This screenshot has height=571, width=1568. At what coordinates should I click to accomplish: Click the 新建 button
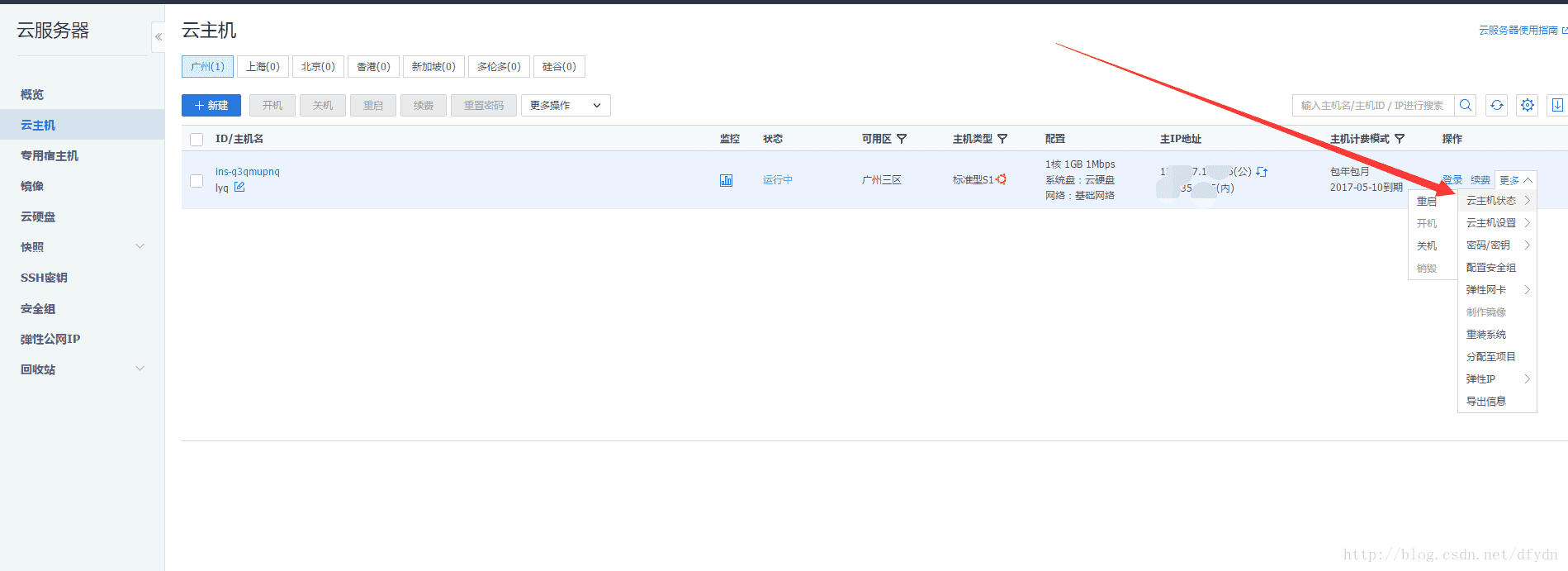(x=211, y=105)
